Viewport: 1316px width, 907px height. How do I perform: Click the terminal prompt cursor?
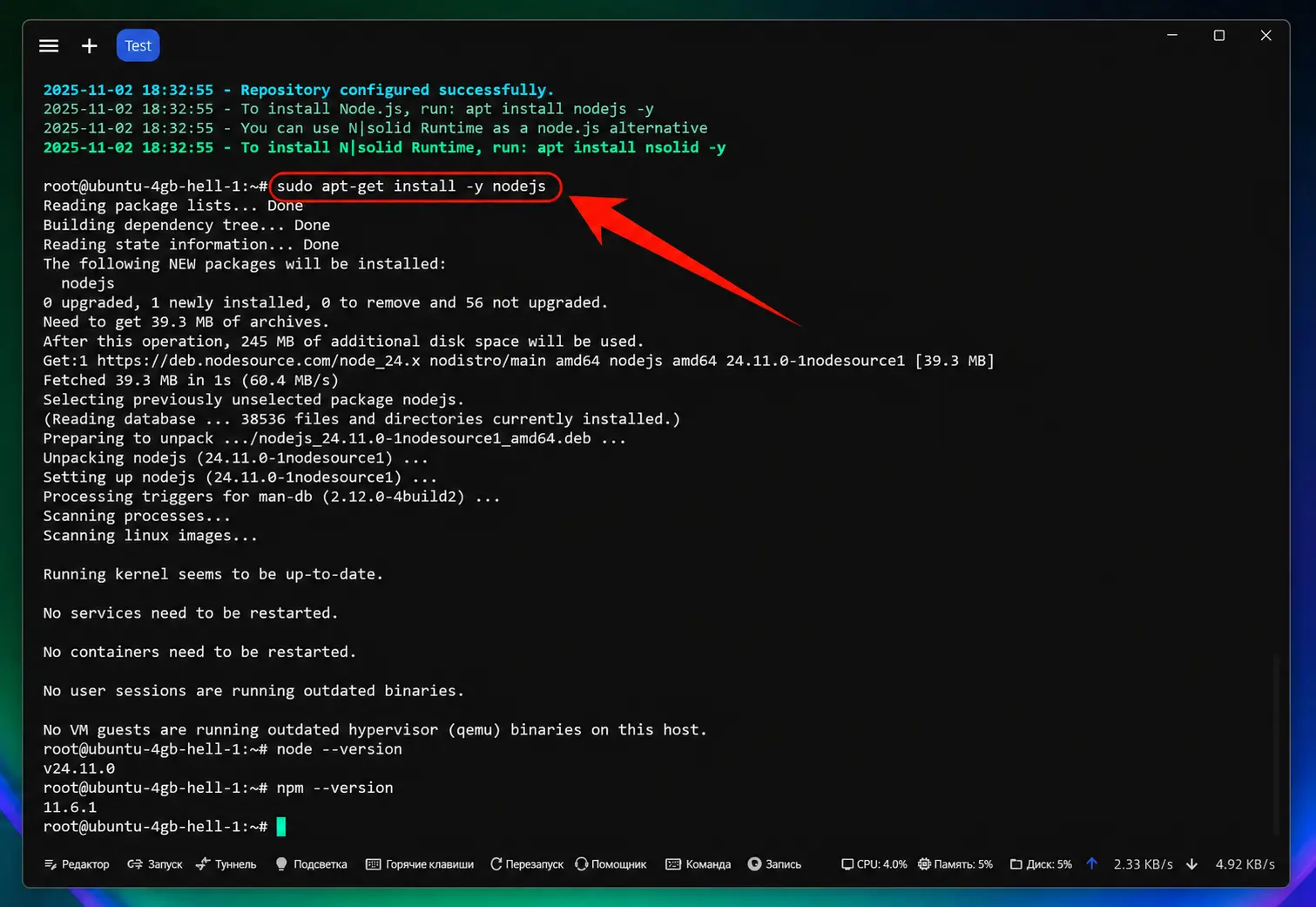[281, 826]
